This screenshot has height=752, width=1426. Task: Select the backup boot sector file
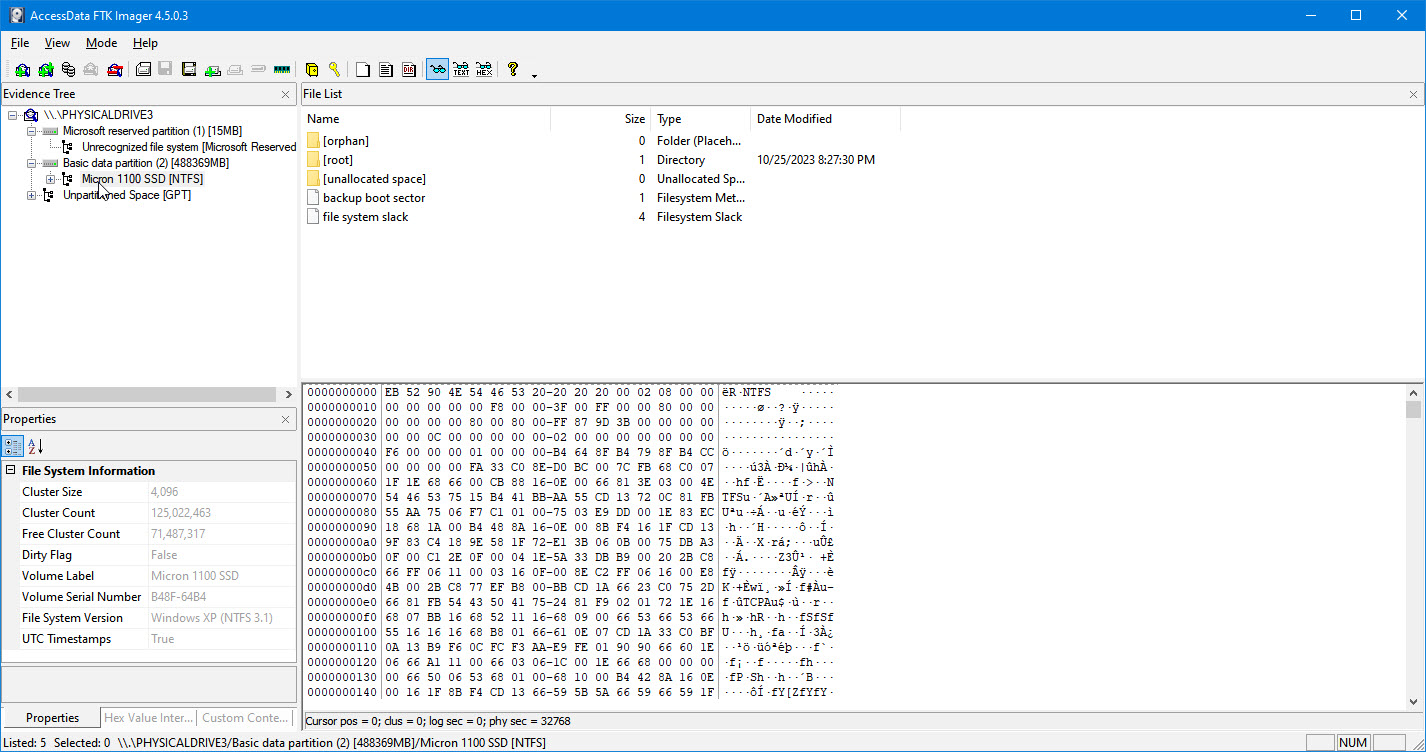(373, 198)
